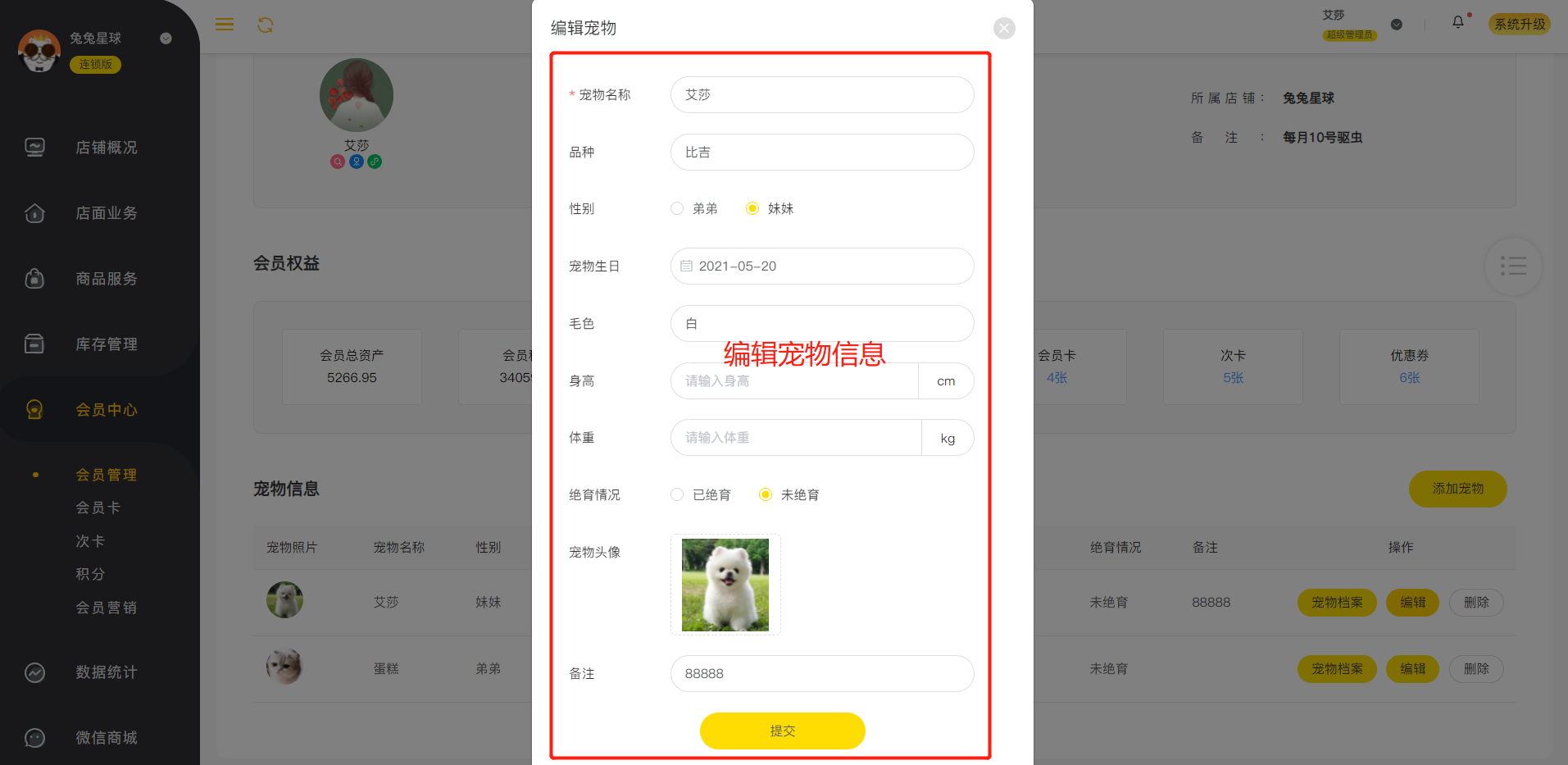Expand the 兔兔星球 store dropdown arrow
The width and height of the screenshot is (1568, 765).
166,39
